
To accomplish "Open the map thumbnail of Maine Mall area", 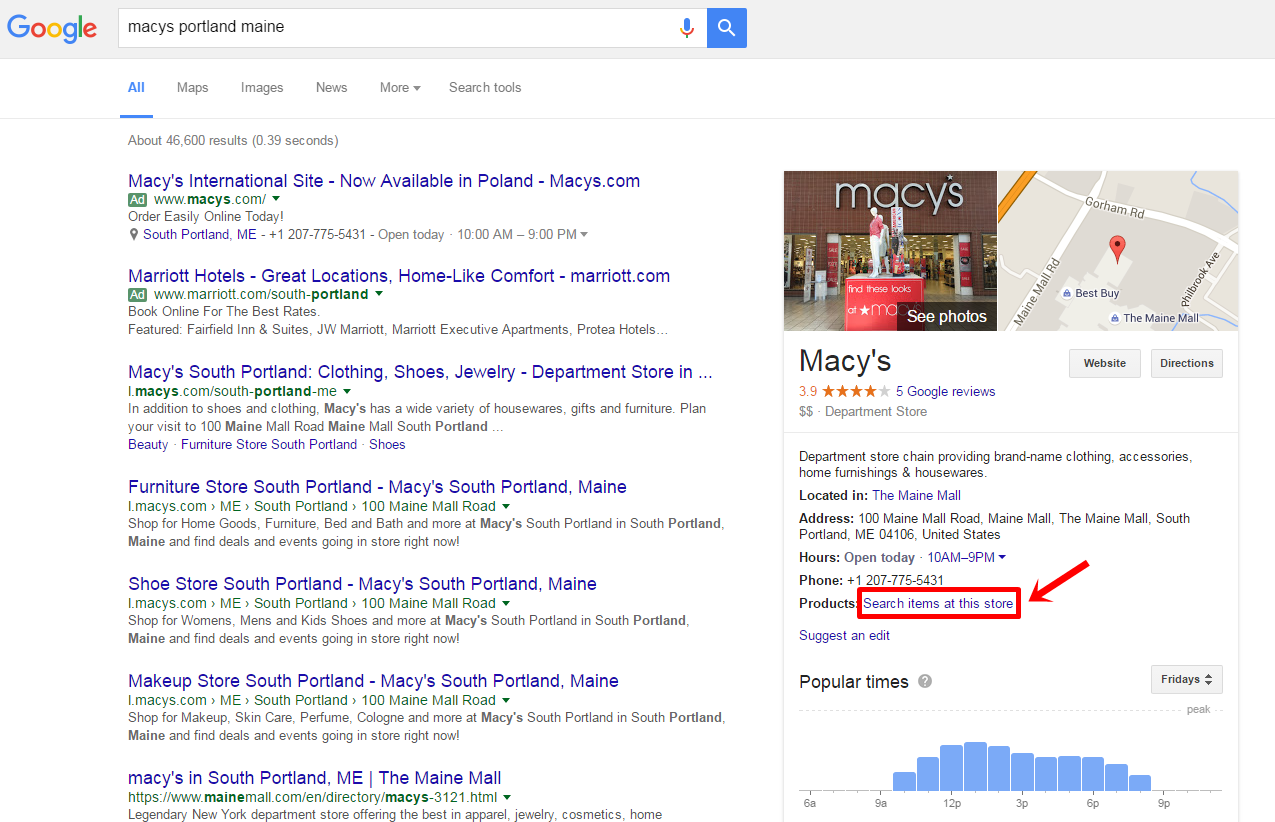I will (x=1118, y=251).
